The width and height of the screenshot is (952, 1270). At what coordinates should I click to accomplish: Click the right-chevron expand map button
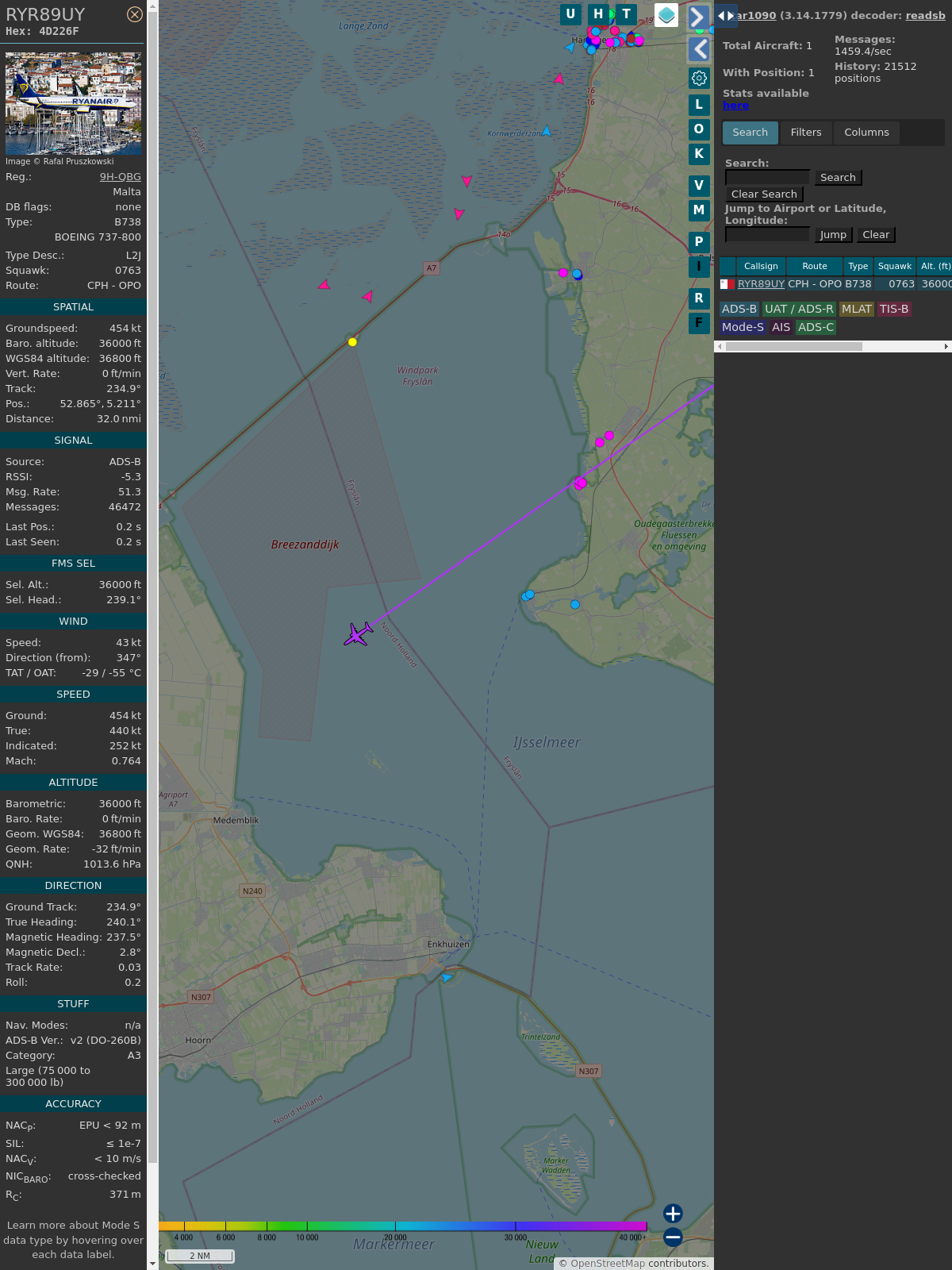pyautogui.click(x=698, y=17)
